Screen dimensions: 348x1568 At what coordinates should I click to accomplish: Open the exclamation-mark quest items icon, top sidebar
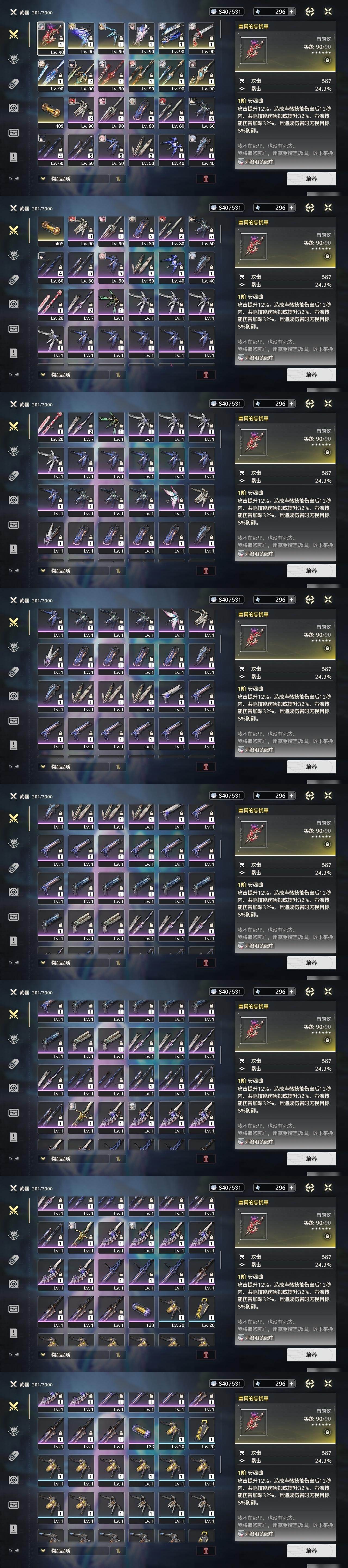(x=13, y=157)
